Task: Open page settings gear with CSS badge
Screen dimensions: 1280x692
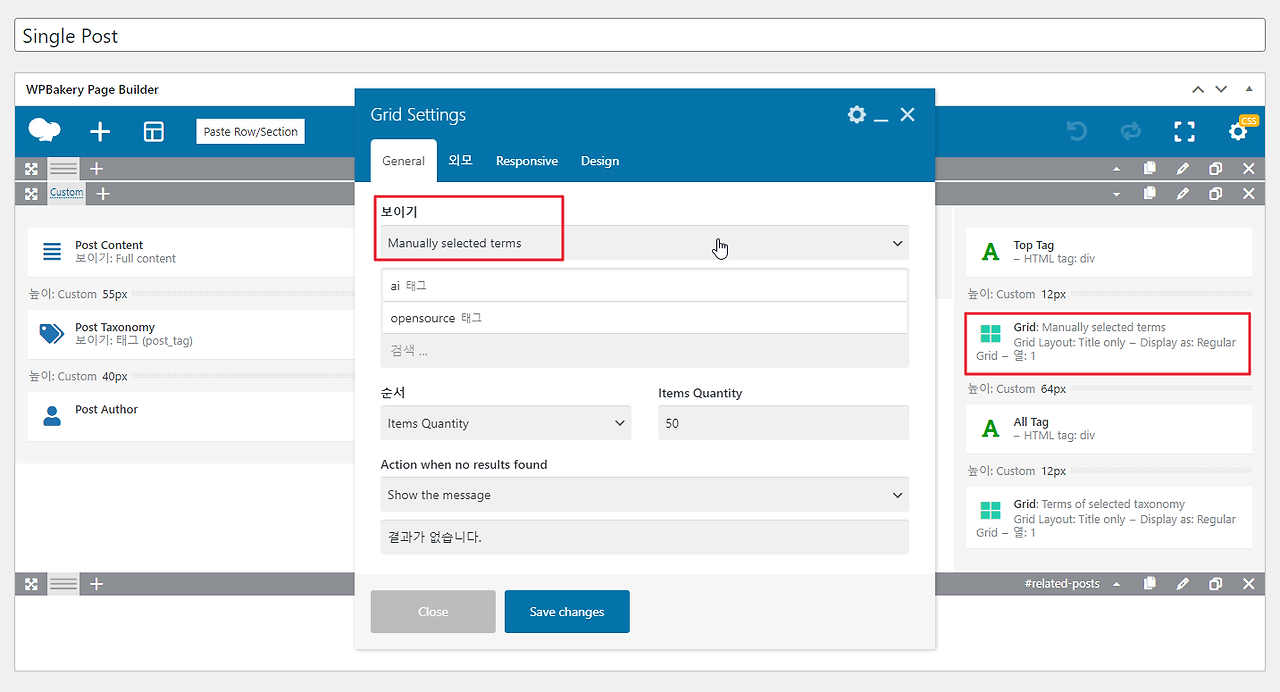Action: pos(1239,130)
